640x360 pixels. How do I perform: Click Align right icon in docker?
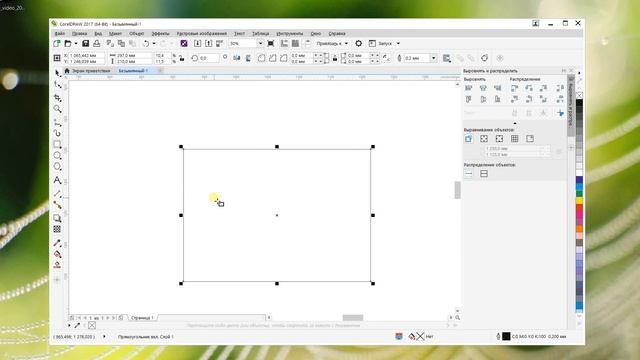tap(498, 88)
